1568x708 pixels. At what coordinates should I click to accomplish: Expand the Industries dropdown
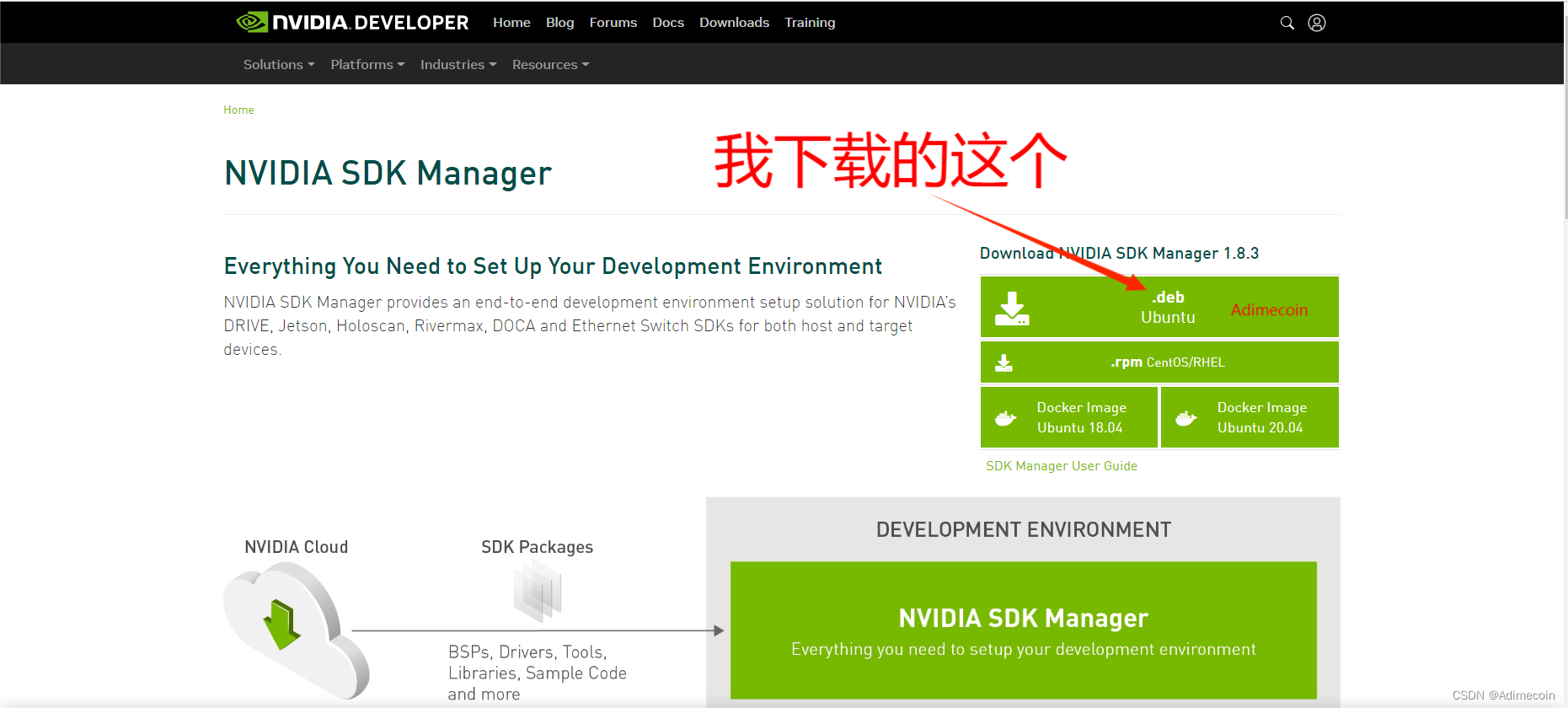pos(458,64)
